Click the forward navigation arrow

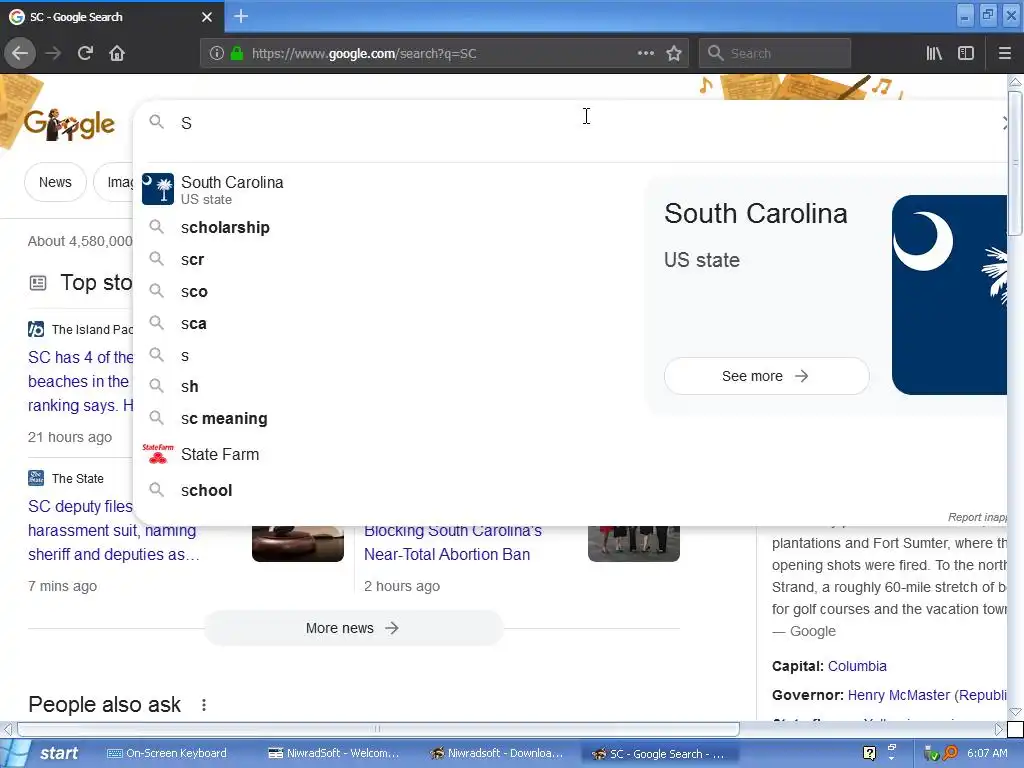point(53,53)
